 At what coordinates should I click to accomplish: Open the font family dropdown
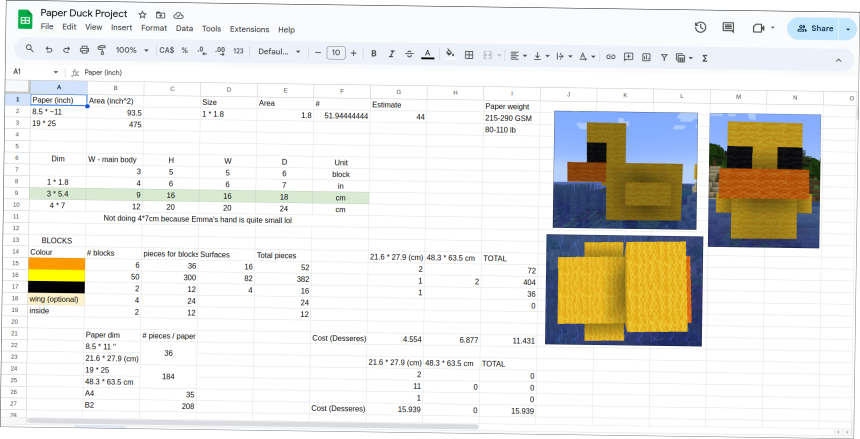point(280,52)
